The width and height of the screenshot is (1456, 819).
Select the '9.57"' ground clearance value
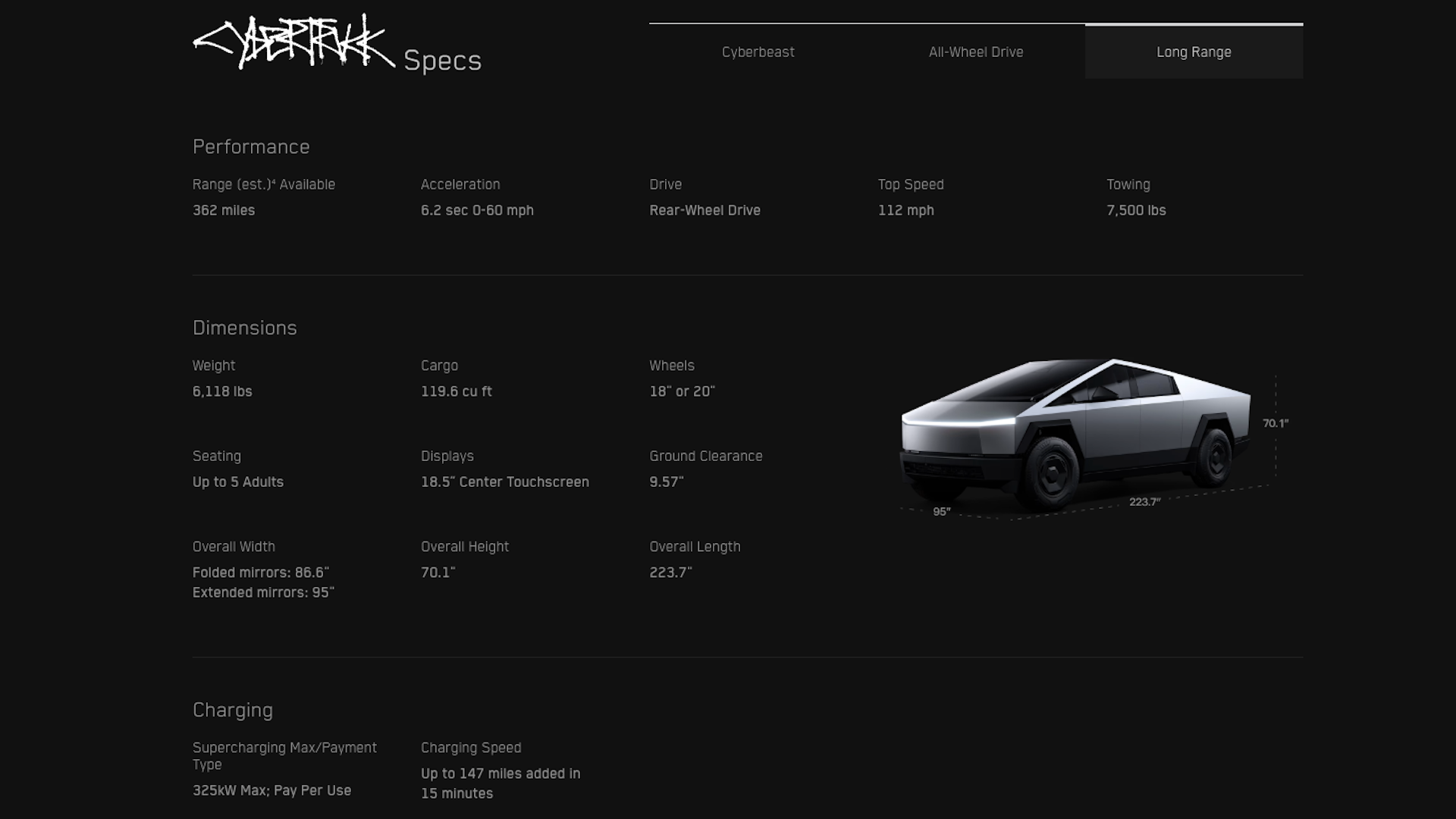[x=666, y=482]
